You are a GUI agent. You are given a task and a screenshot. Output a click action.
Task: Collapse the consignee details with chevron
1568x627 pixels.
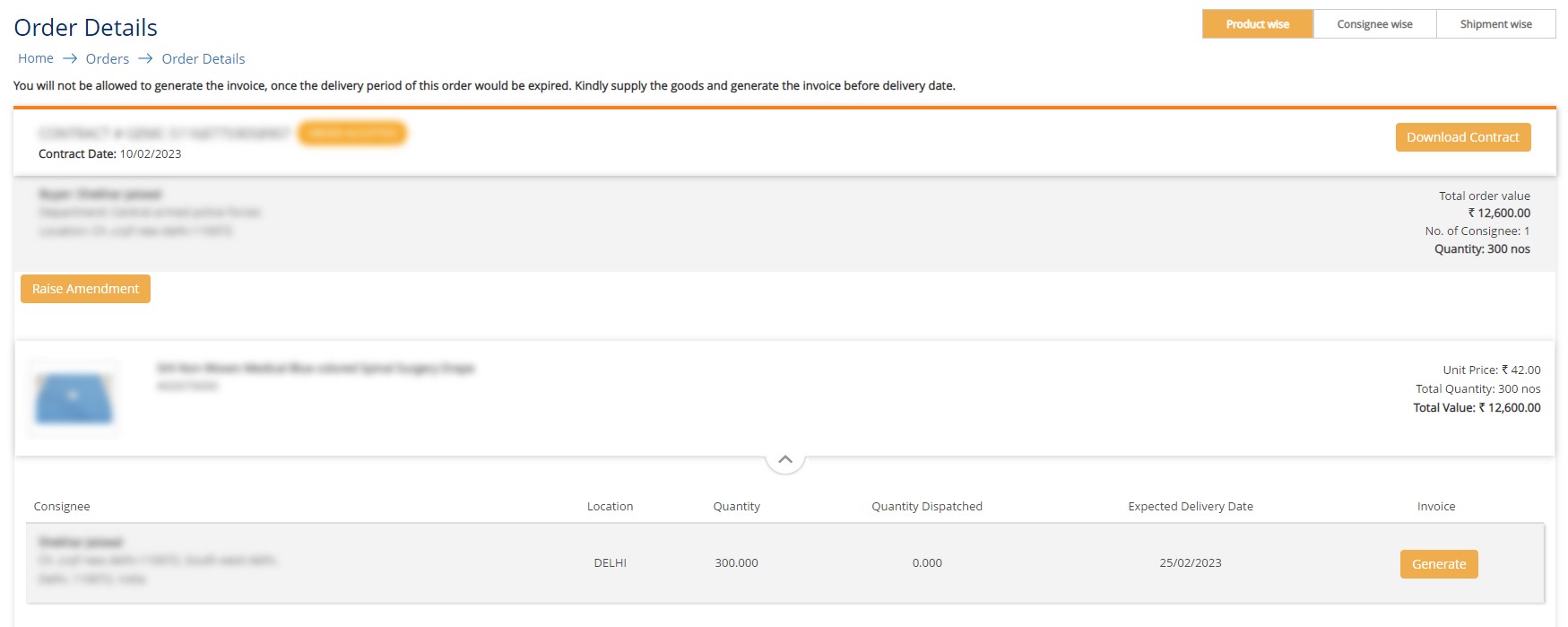tap(785, 459)
